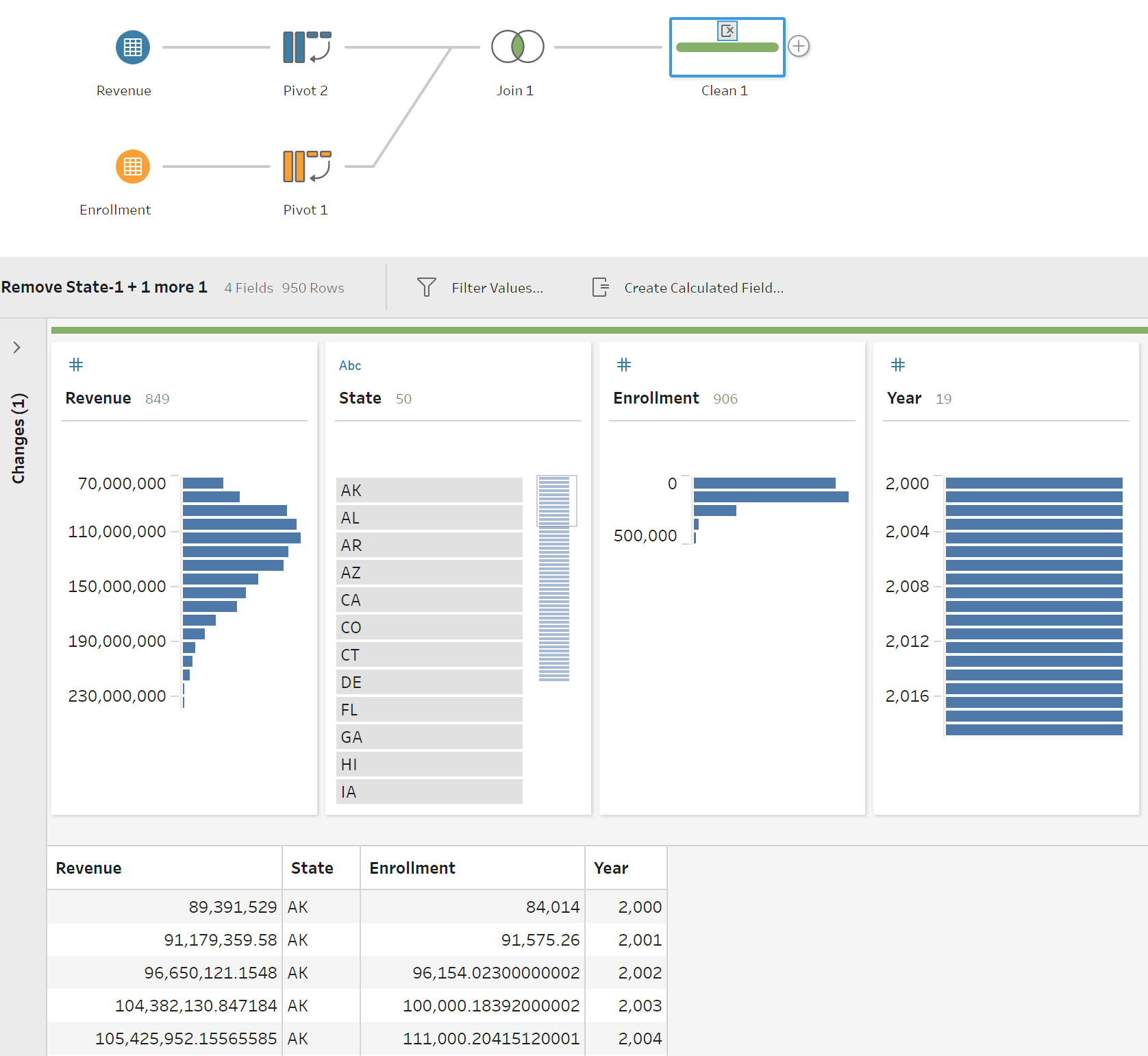Click the Pivot 1 step icon
This screenshot has height=1056, width=1148.
coord(307,167)
